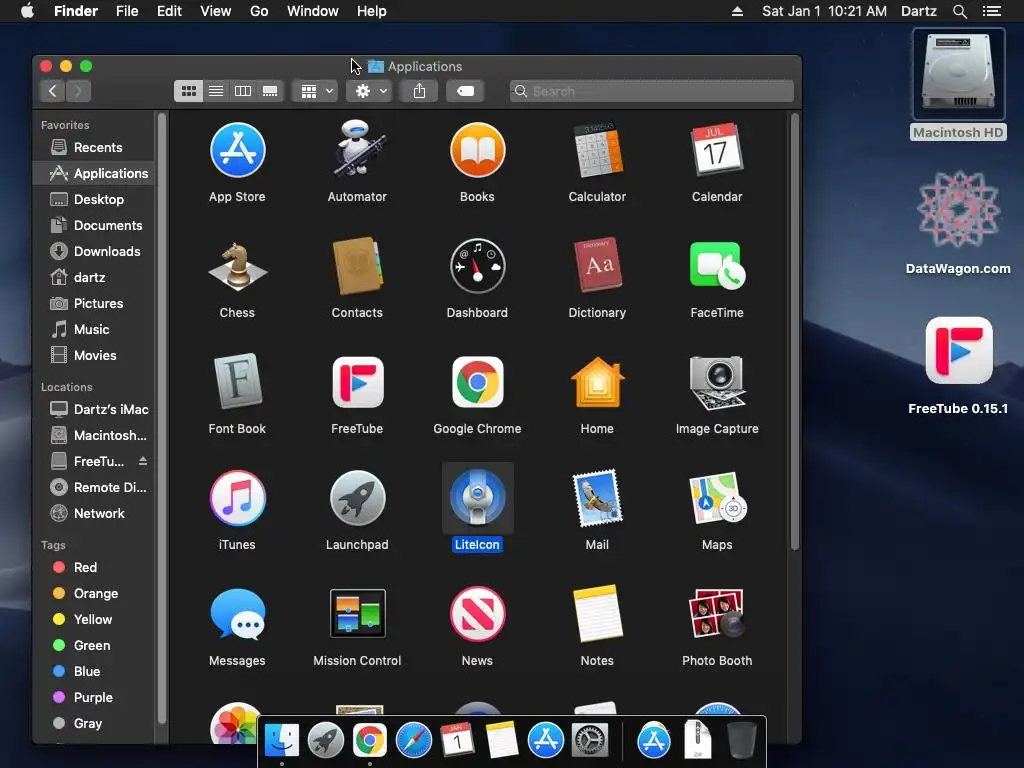
Task: Open Network in the sidebar Locations
Action: pyautogui.click(x=93, y=513)
